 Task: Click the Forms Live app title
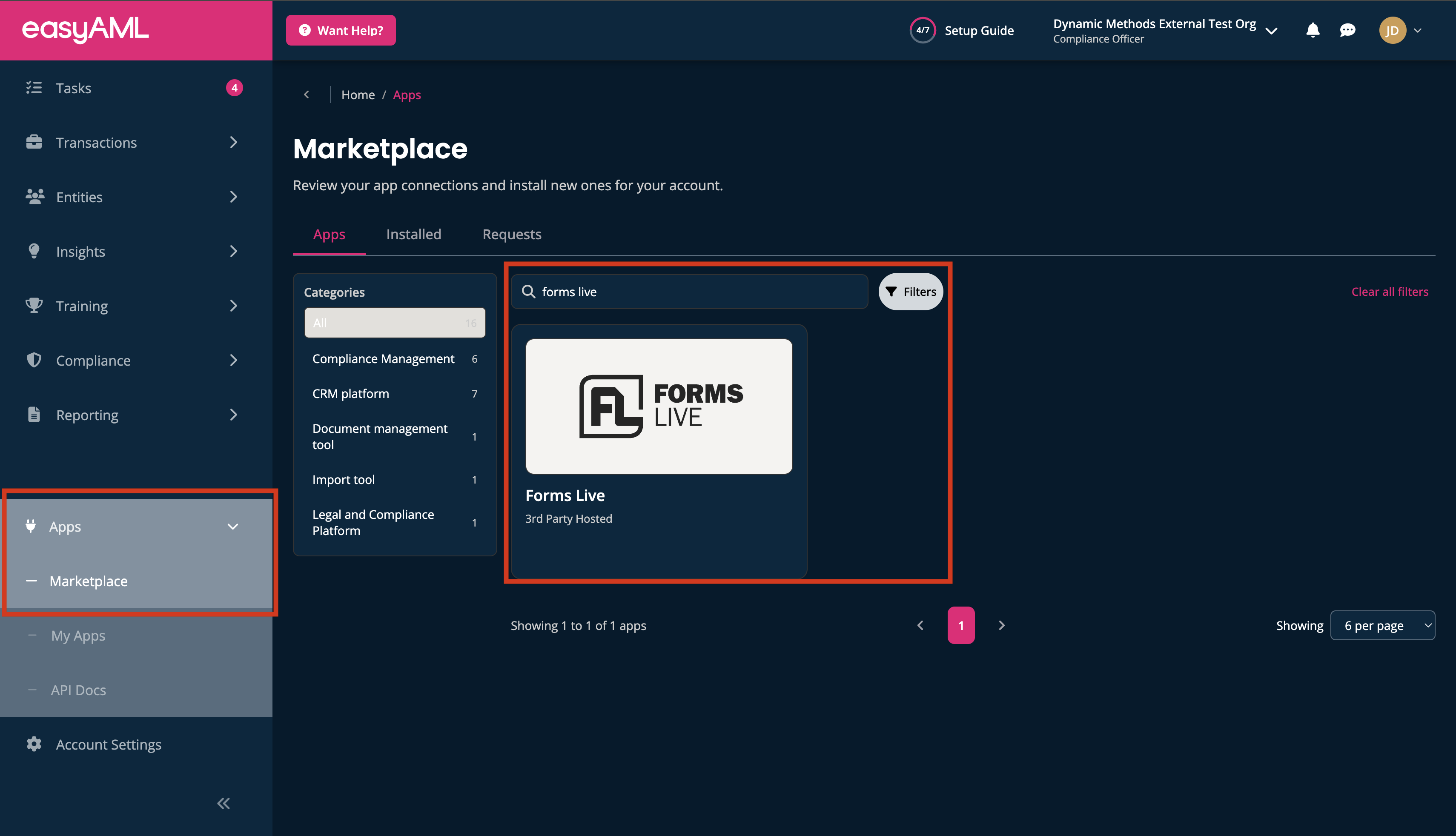[565, 495]
